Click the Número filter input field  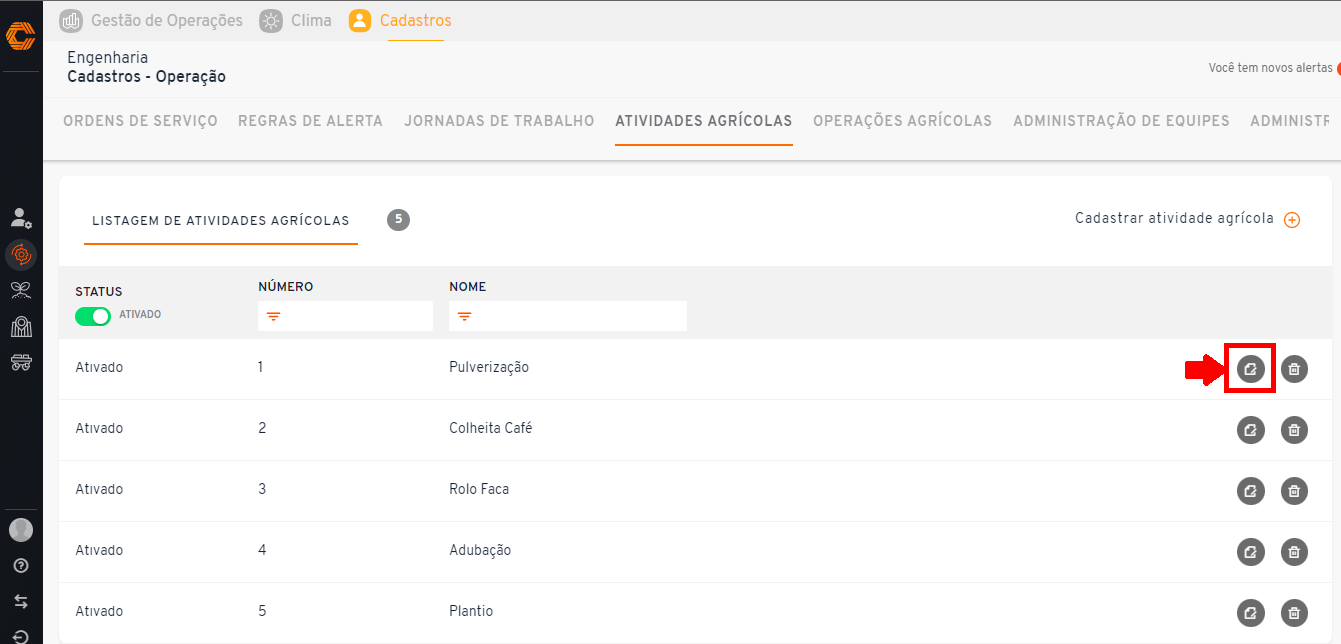pyautogui.click(x=345, y=316)
